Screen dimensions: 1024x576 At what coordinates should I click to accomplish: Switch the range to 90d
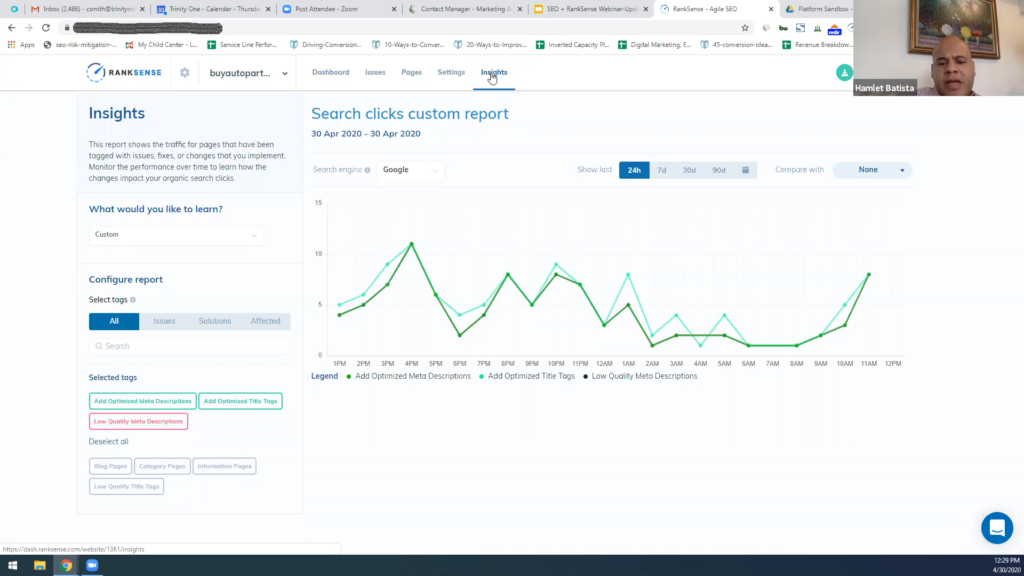point(718,170)
